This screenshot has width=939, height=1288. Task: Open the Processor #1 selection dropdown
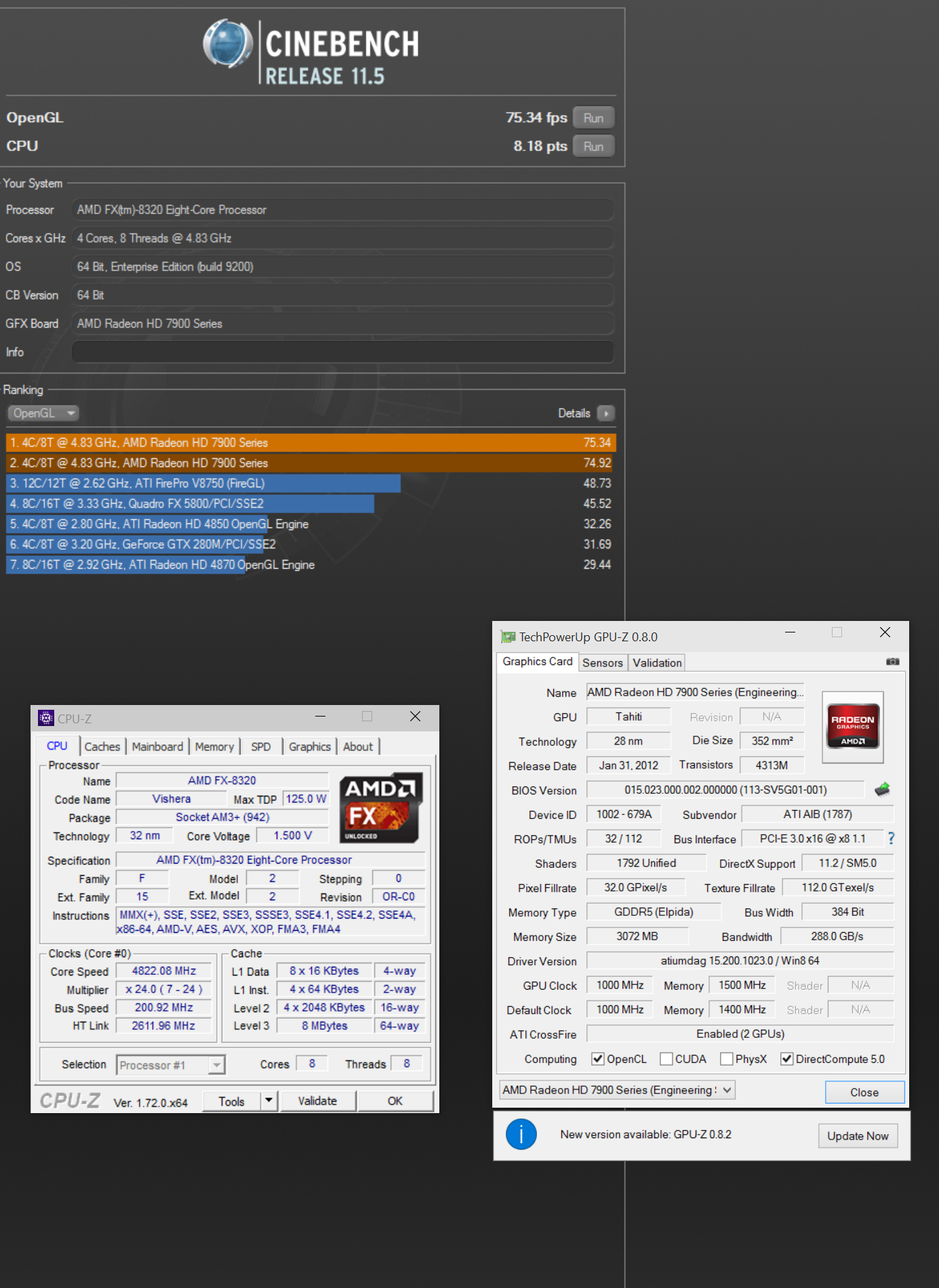point(170,1065)
